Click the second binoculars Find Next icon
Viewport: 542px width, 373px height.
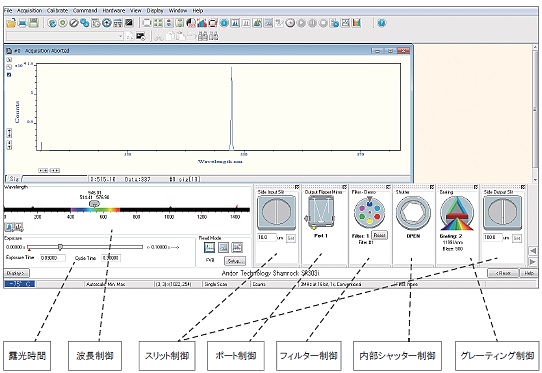coord(214,36)
